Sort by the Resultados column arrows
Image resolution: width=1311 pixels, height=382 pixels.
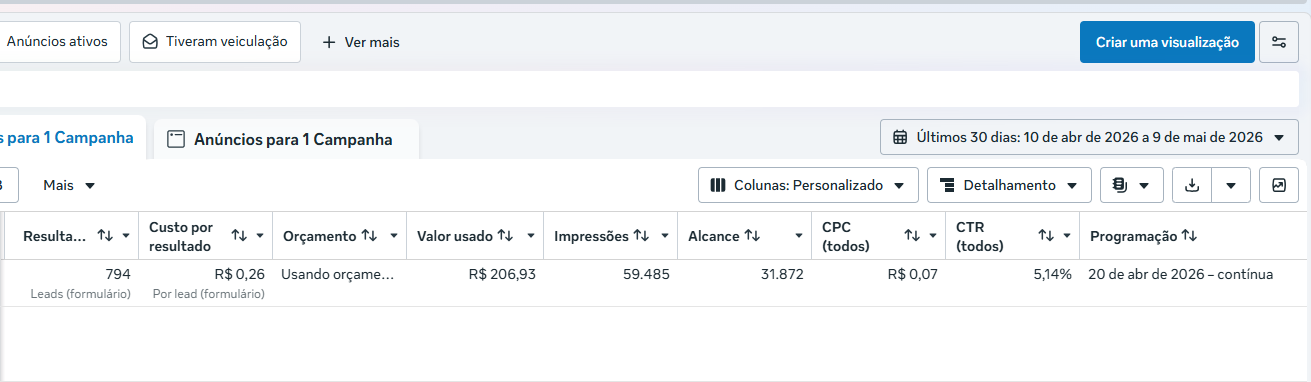coord(105,236)
